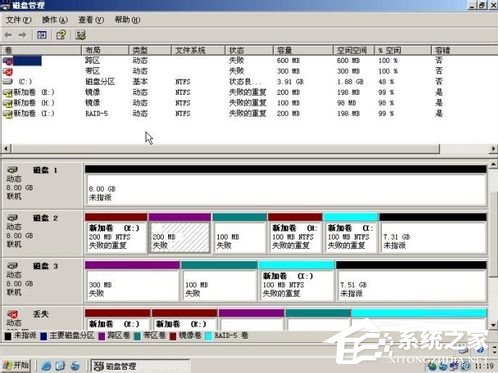Click the disk pane vertical scrollbar down arrow
498x373 pixels.
(x=493, y=325)
